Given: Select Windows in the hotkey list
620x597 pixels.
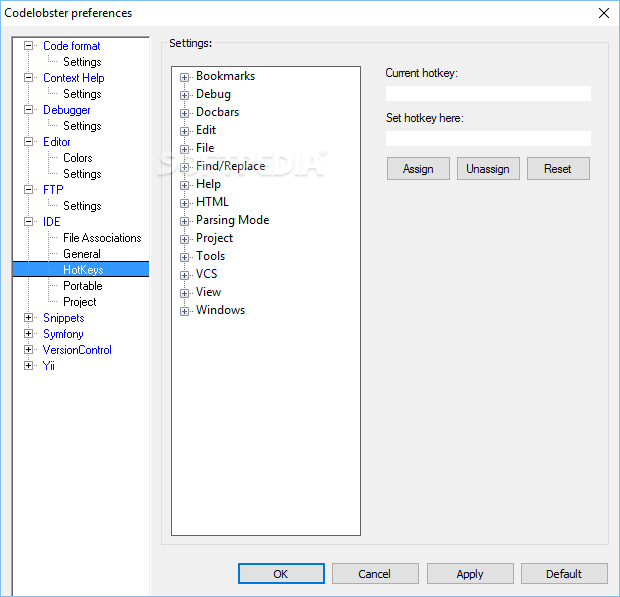Looking at the screenshot, I should pyautogui.click(x=220, y=310).
